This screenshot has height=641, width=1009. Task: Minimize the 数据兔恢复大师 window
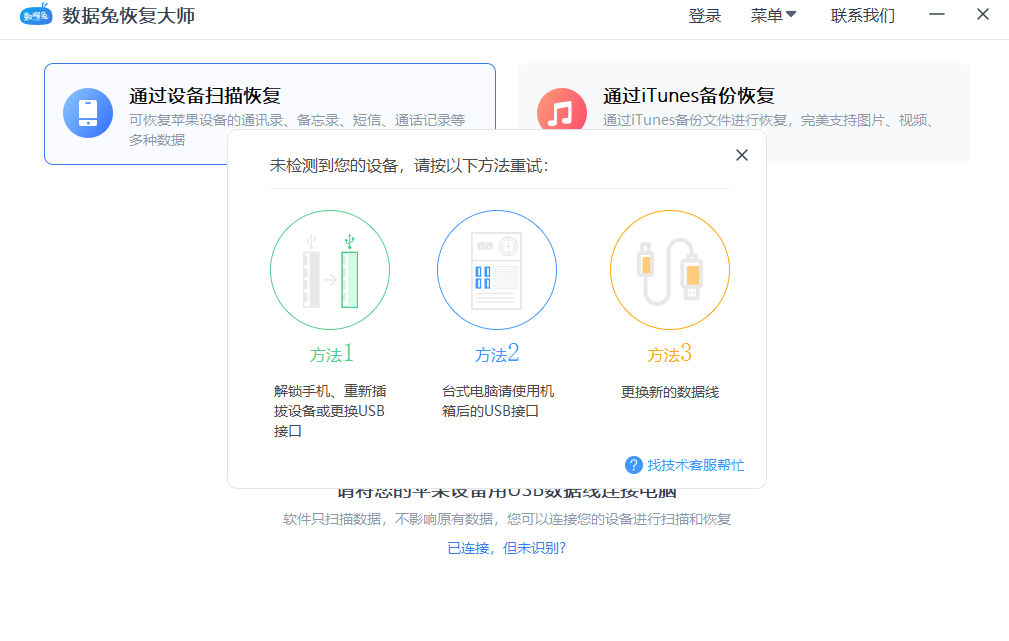[x=937, y=15]
